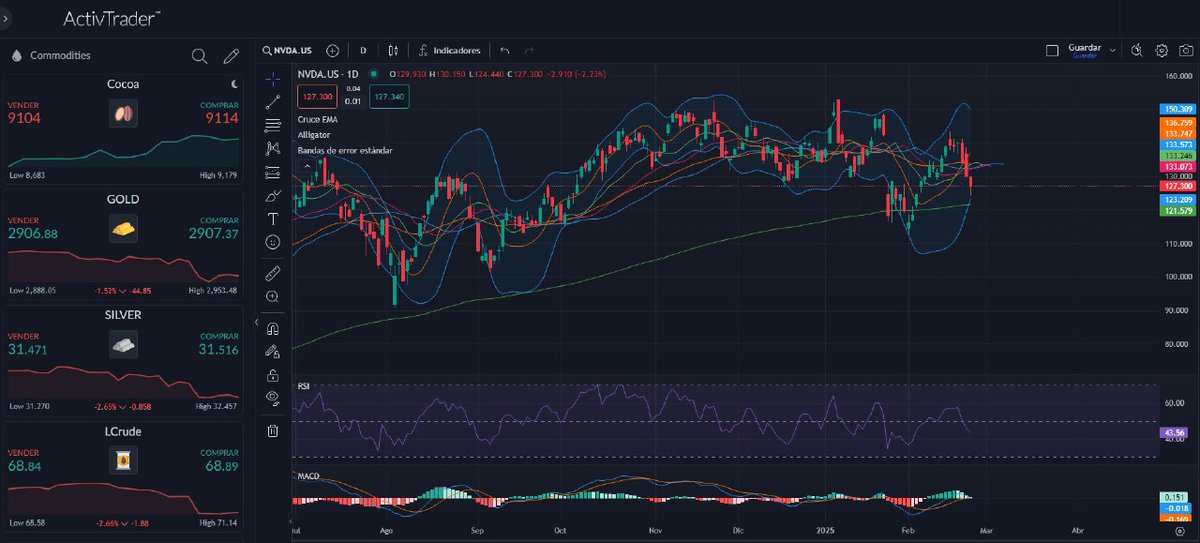The image size is (1200, 543).
Task: Select the crosshair cursor tool
Action: 272,78
